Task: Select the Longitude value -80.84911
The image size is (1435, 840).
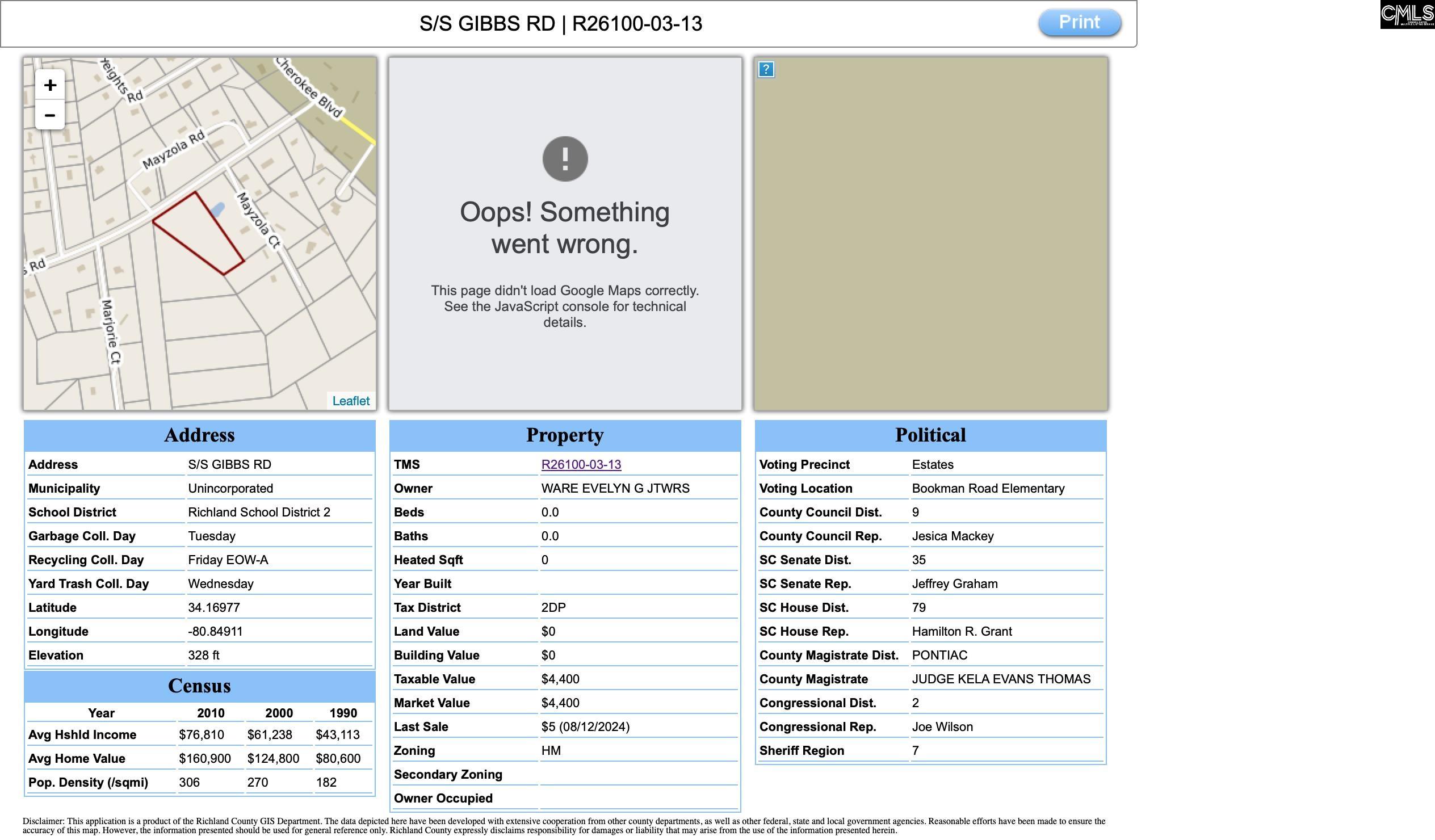Action: click(215, 632)
